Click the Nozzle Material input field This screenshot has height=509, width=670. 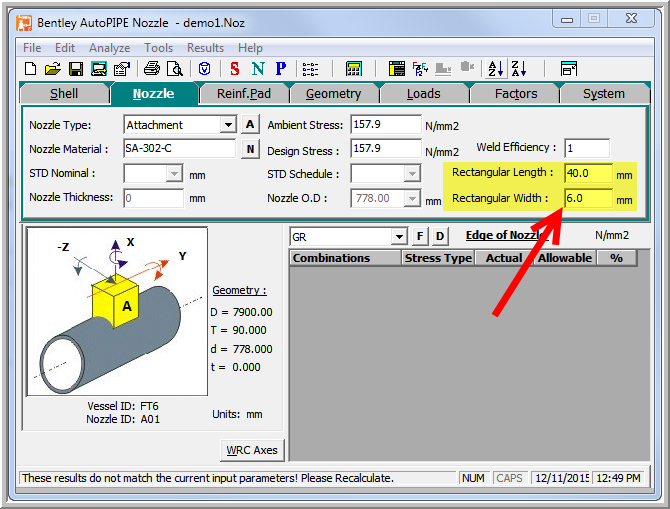click(179, 149)
